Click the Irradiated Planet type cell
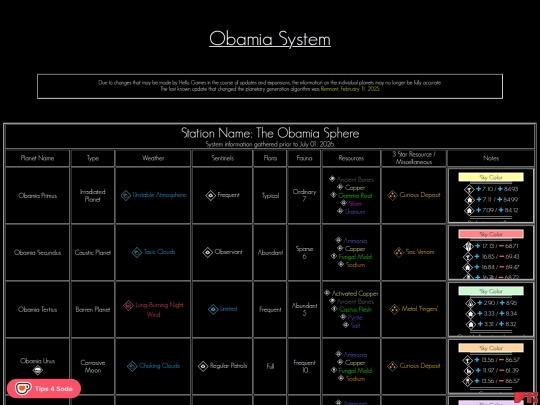This screenshot has width=540, height=405. (x=92, y=196)
